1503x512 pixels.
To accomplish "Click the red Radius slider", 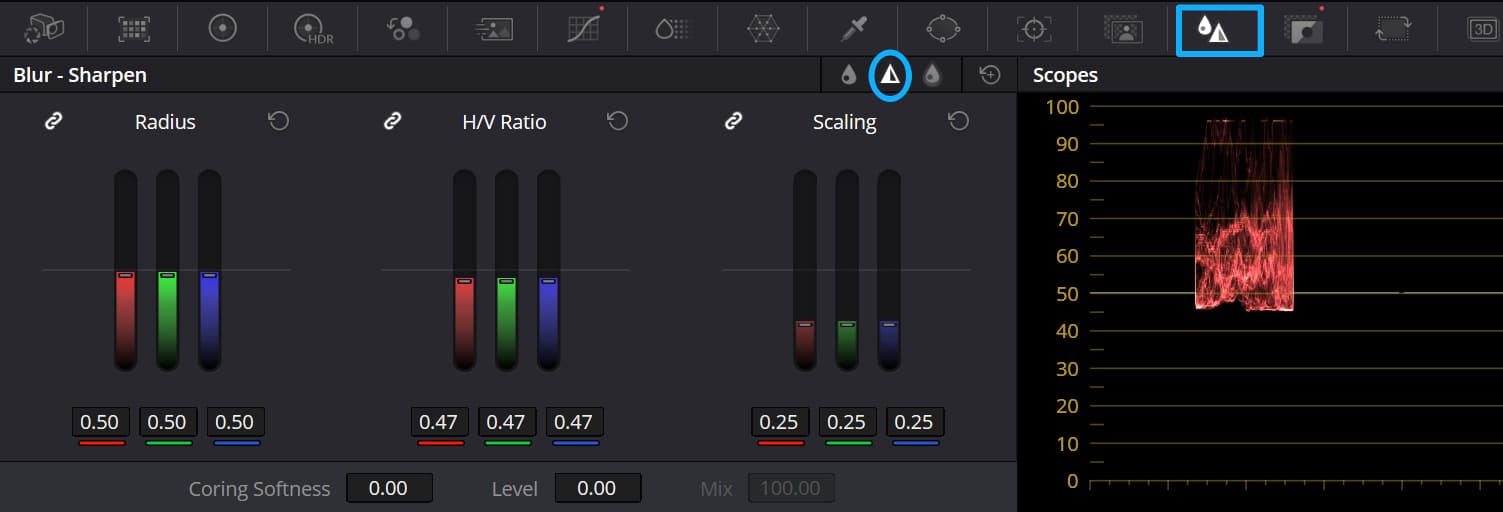I will (x=125, y=270).
